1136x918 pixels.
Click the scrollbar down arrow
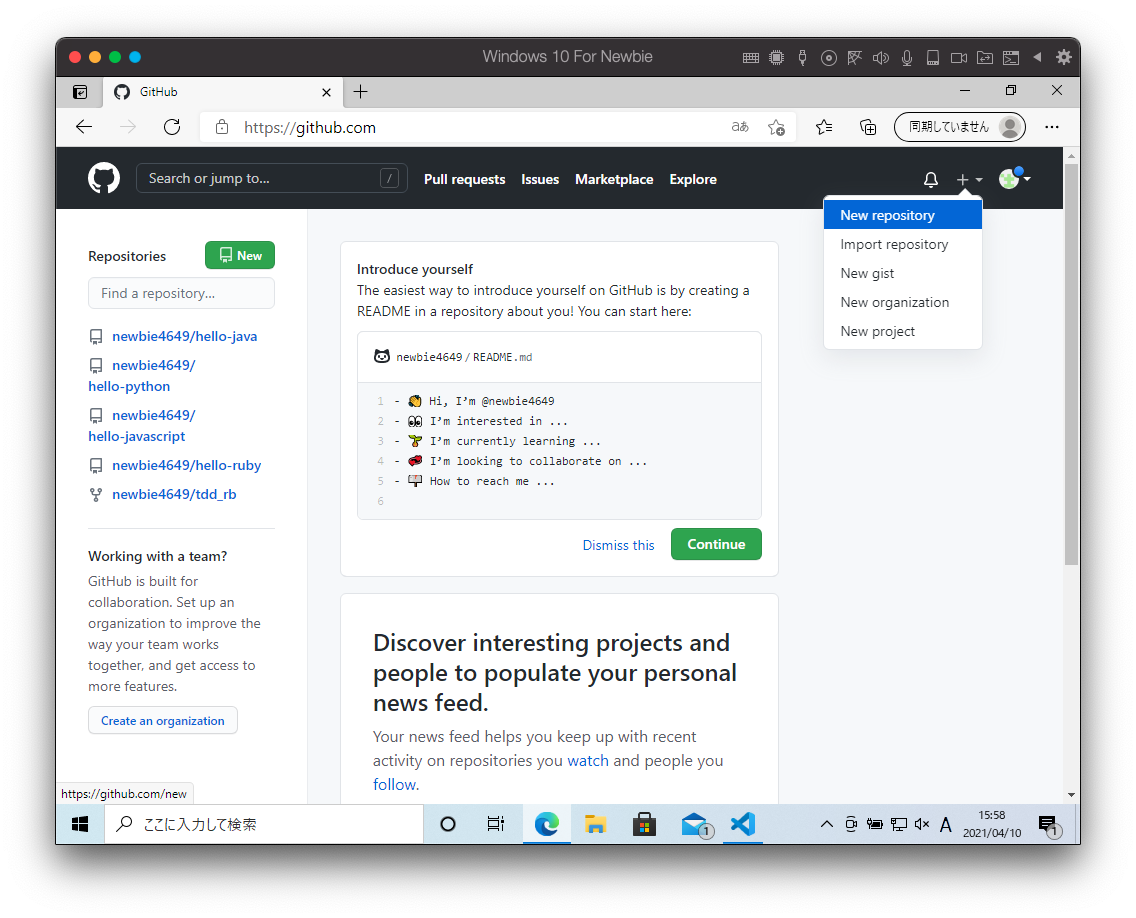[1072, 795]
